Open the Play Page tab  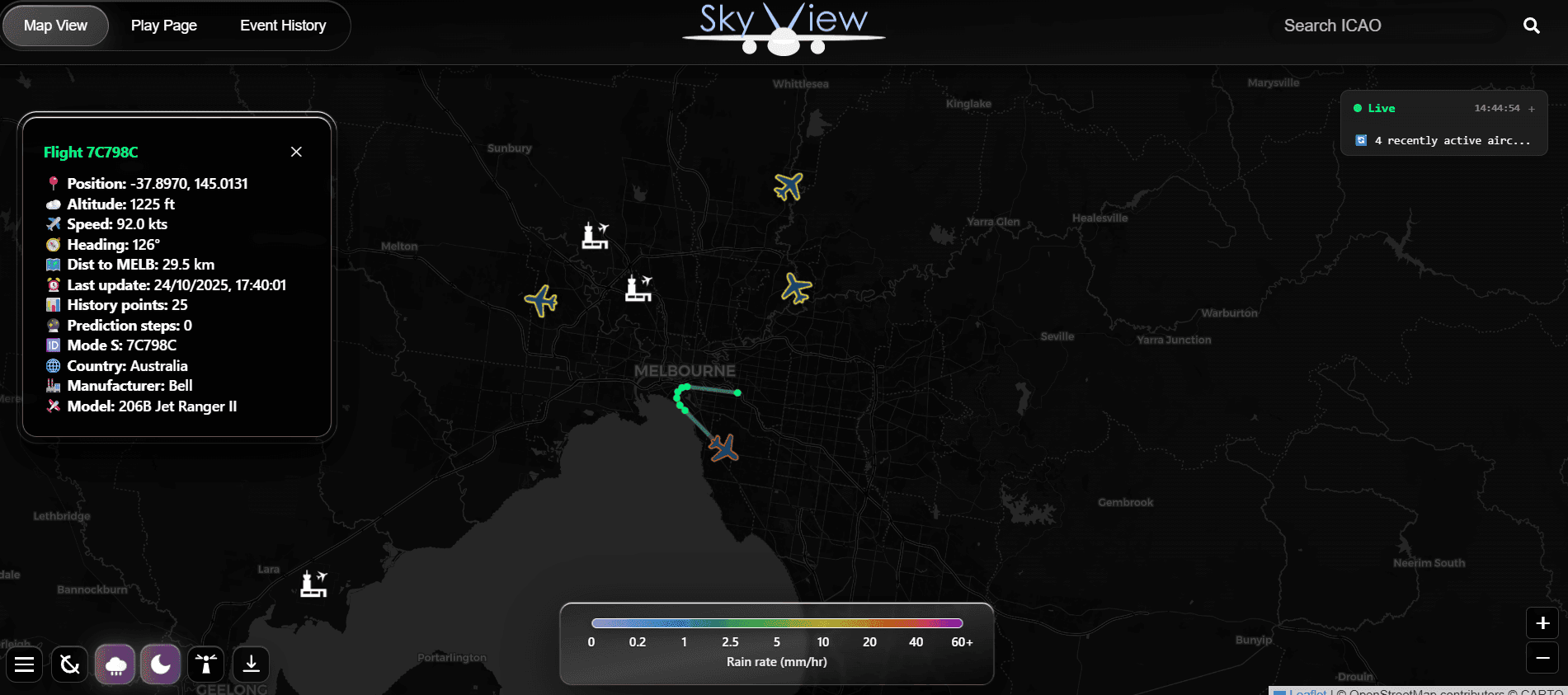tap(163, 26)
